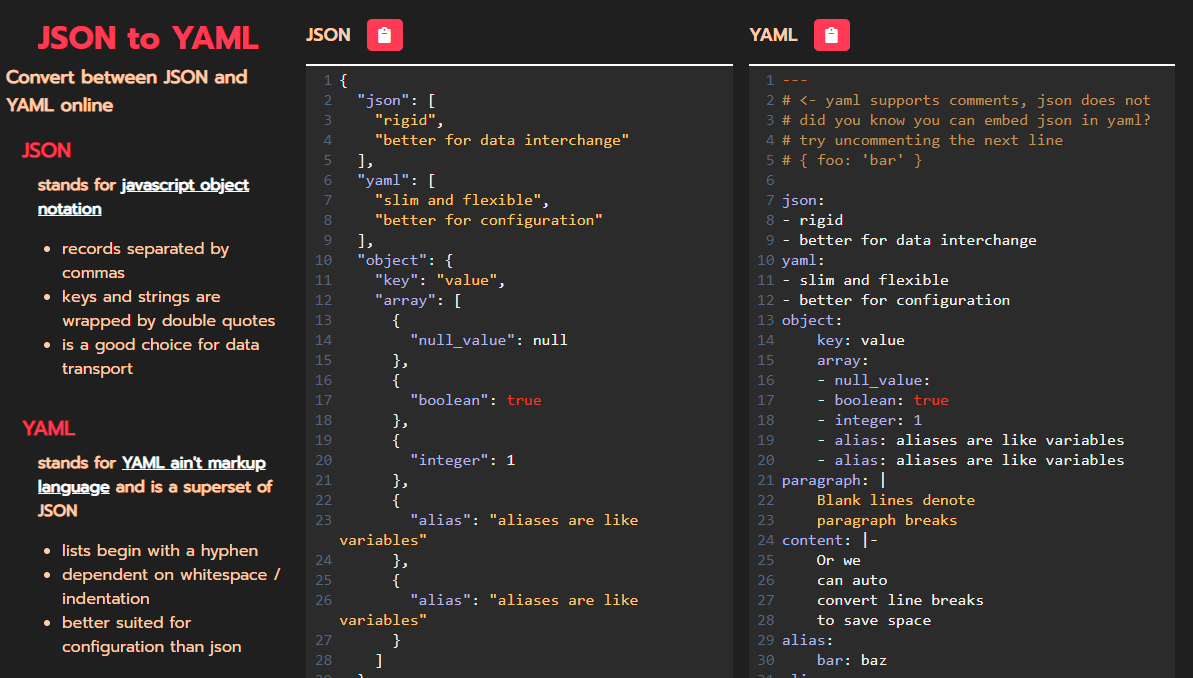Click YAML line "Blank lines denote"
This screenshot has height=678, width=1193.
pyautogui.click(x=896, y=500)
